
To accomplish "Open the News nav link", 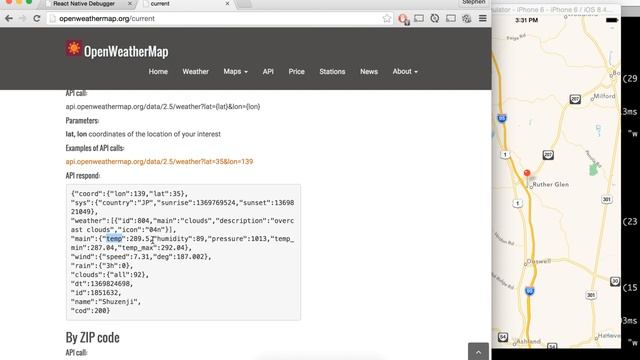I will pos(369,71).
